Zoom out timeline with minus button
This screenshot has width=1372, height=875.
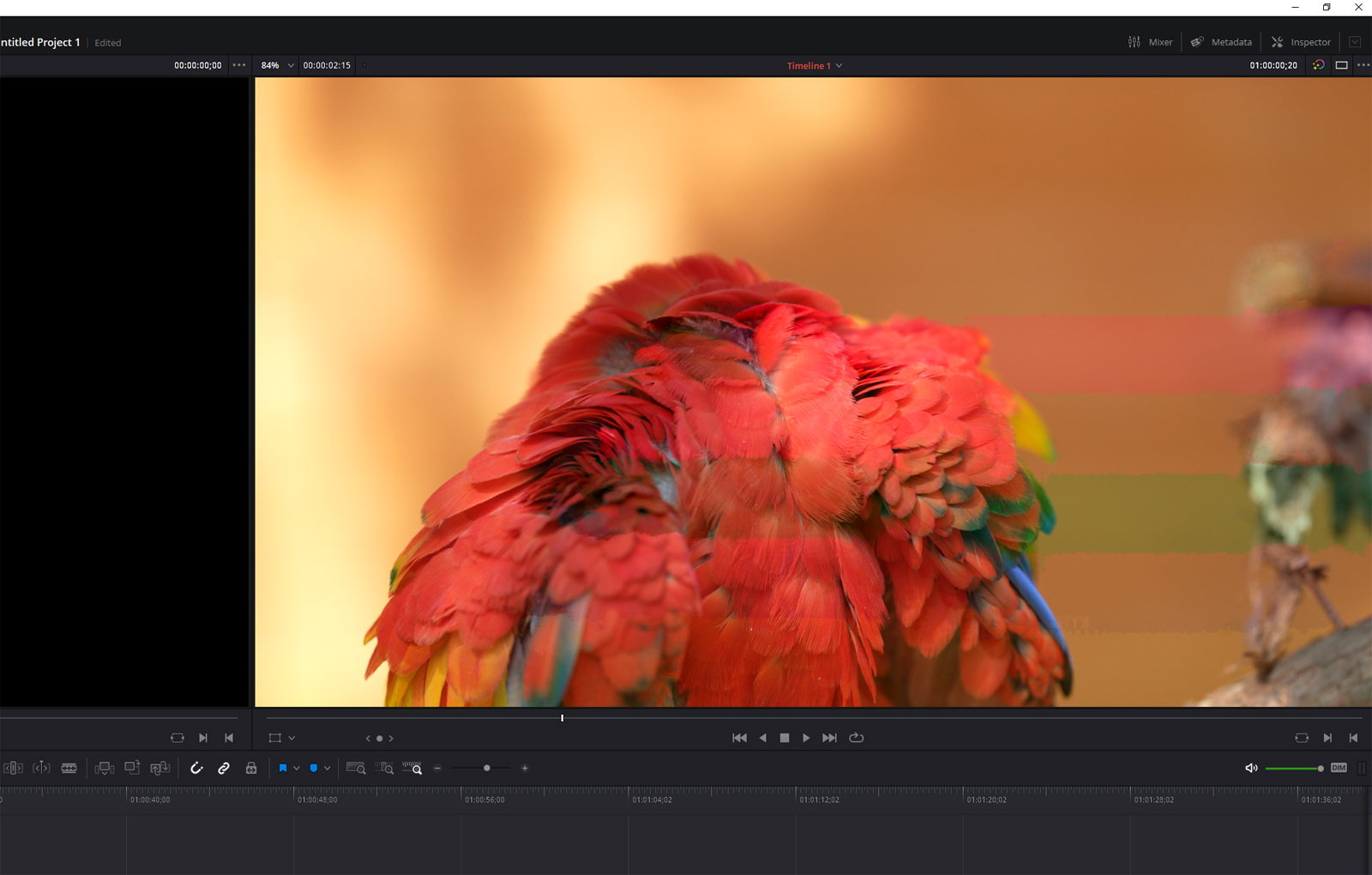click(x=437, y=769)
